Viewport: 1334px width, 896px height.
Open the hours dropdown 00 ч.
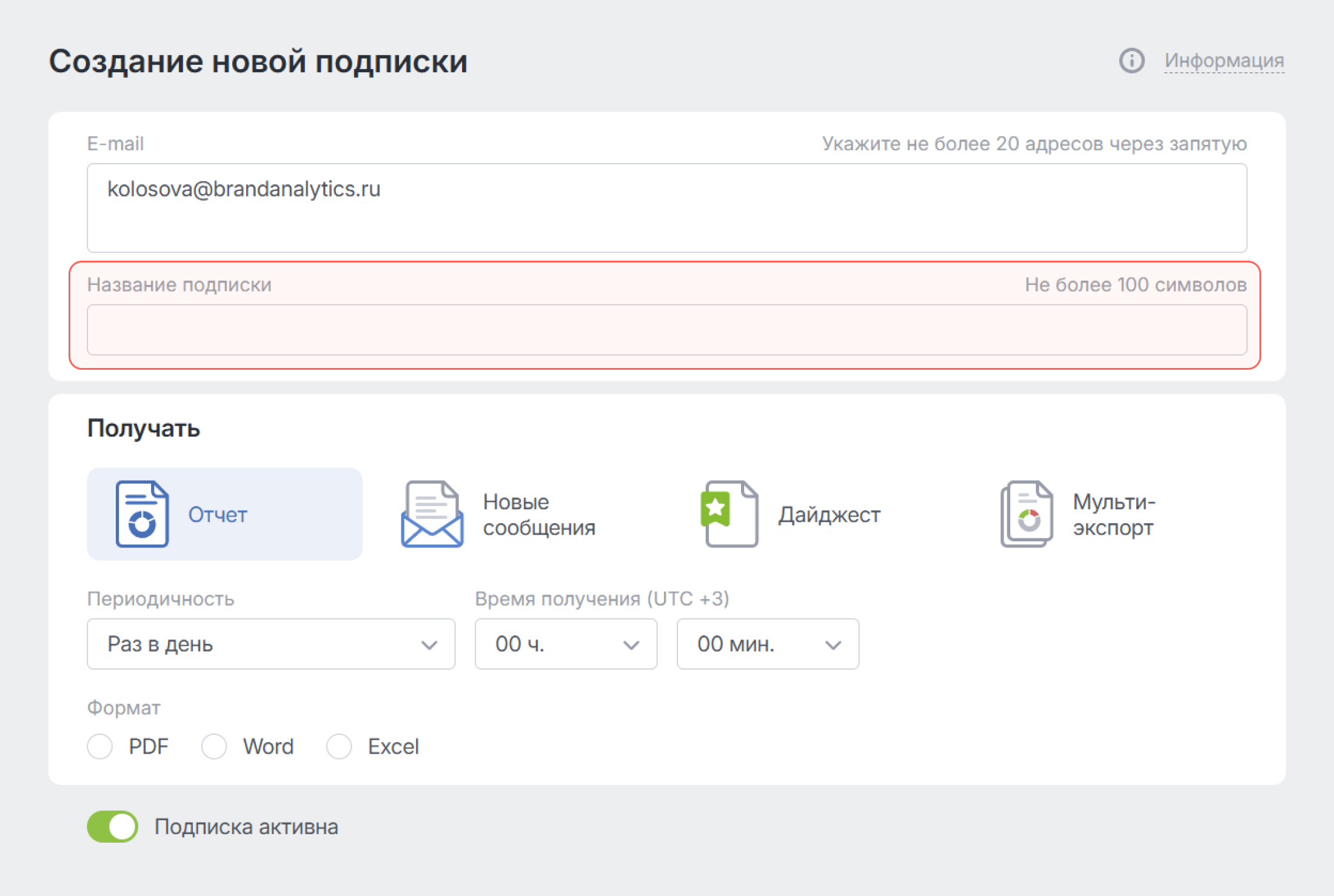(x=566, y=644)
